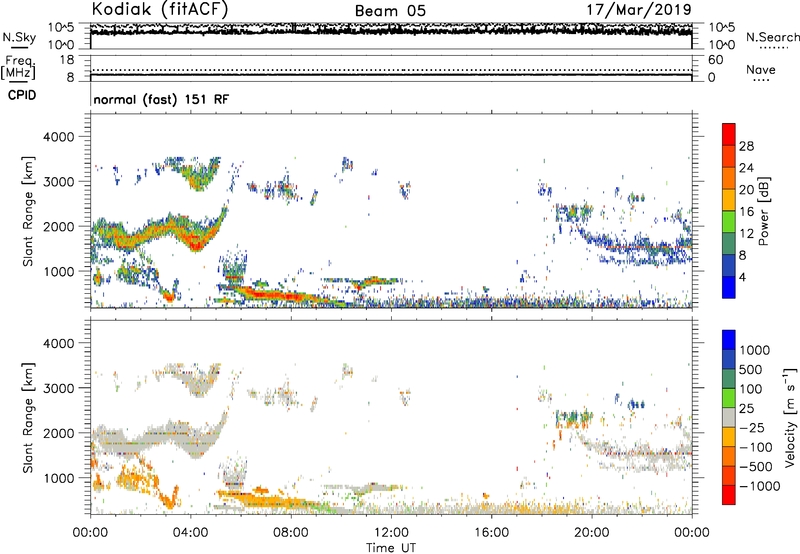This screenshot has height=554, width=800.
Task: Select the 'Freq. [MHz]' label
Action: pyautogui.click(x=18, y=67)
